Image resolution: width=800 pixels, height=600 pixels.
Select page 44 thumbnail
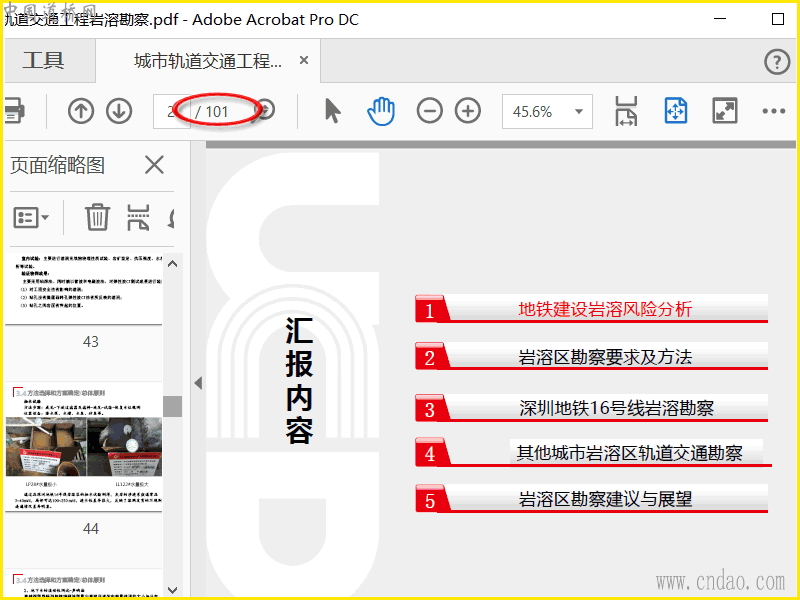84,447
